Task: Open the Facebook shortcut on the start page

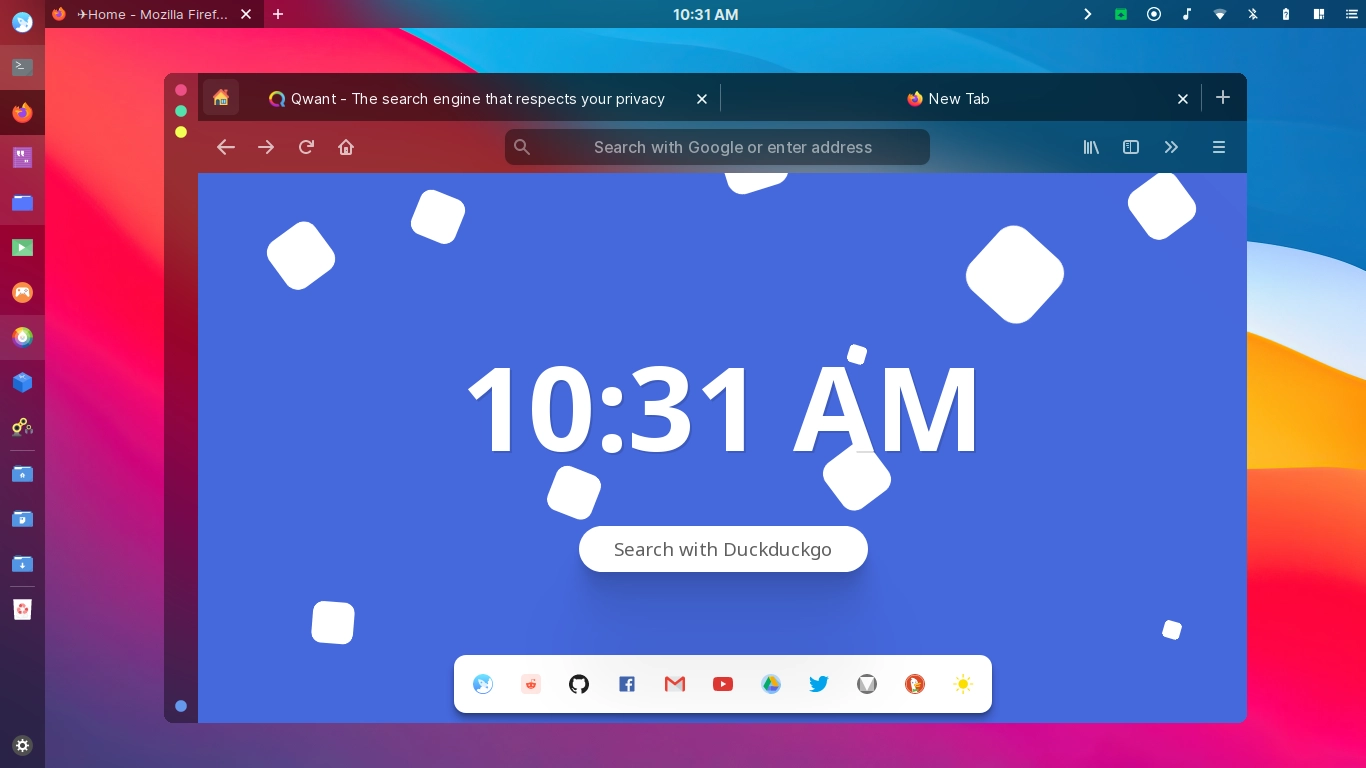Action: tap(627, 684)
